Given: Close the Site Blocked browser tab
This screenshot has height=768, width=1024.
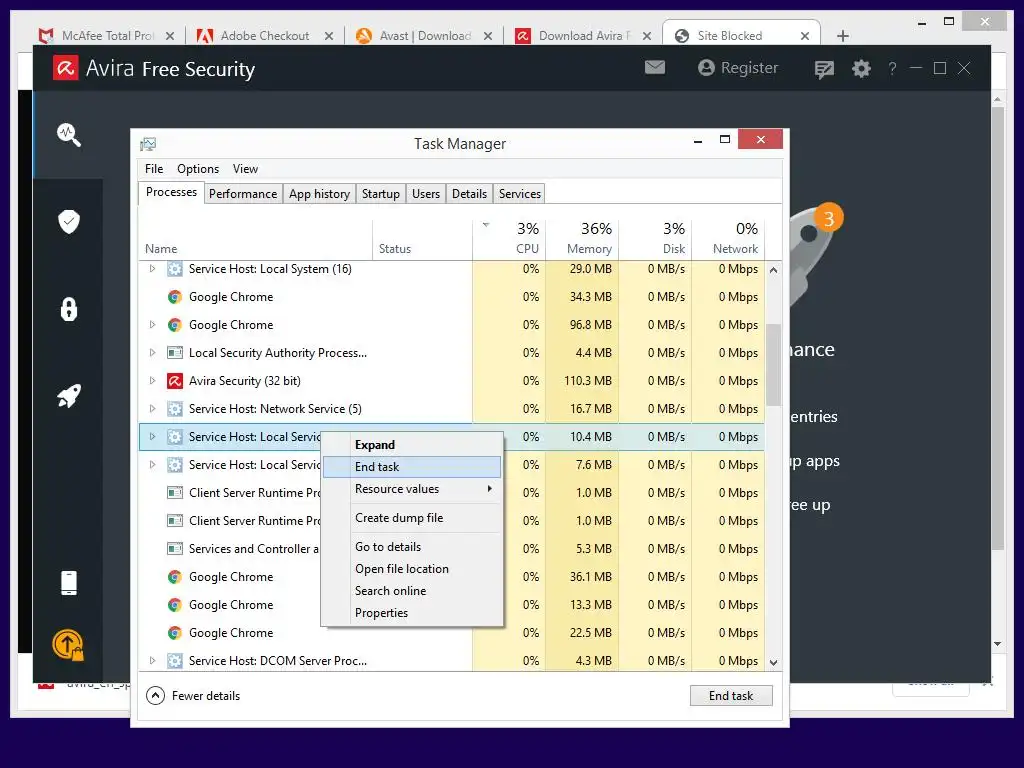Looking at the screenshot, I should (x=805, y=36).
